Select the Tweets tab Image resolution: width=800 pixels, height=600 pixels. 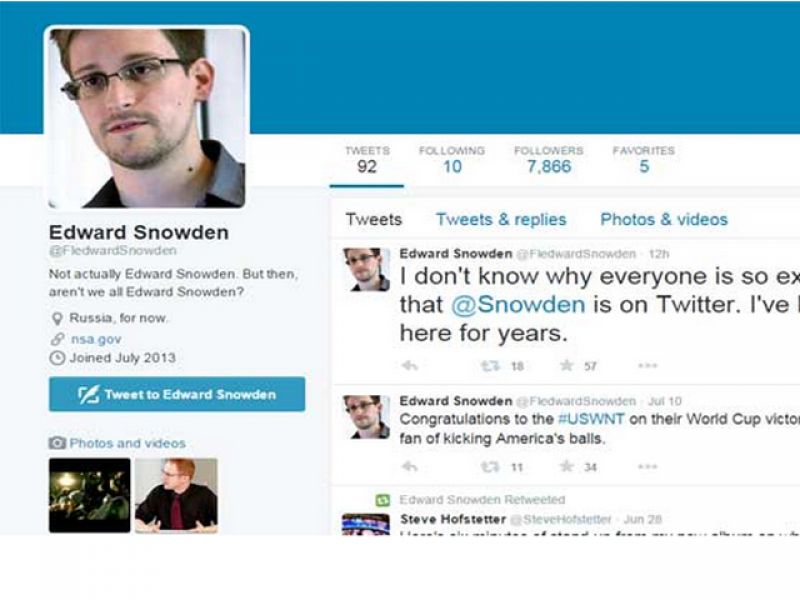tap(373, 219)
